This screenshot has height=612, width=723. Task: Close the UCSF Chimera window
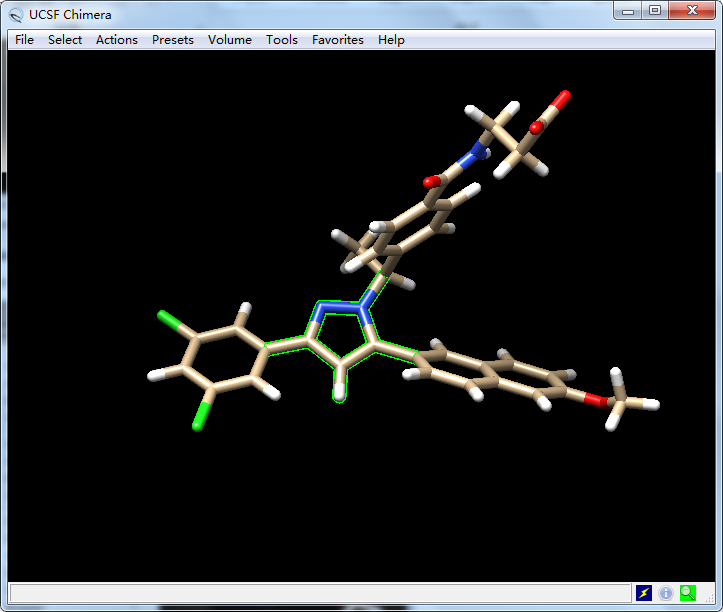click(x=692, y=11)
